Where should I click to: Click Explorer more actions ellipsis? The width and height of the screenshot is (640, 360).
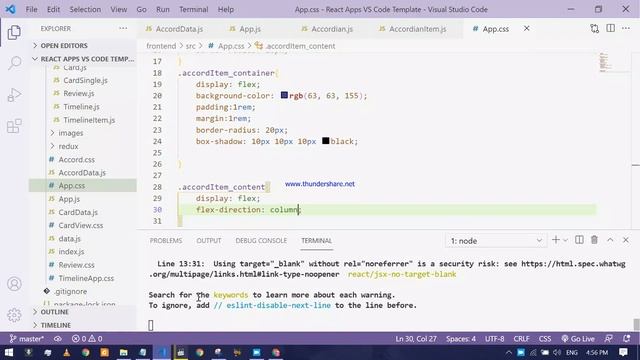click(123, 29)
